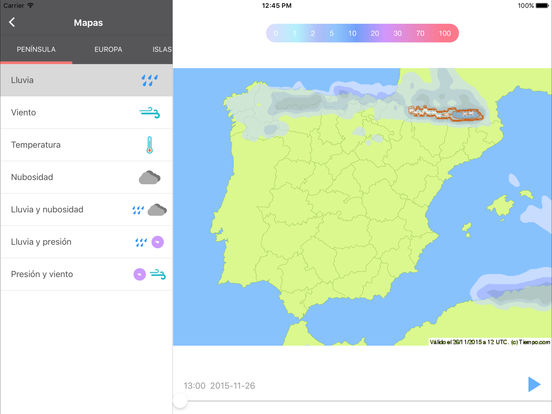The height and width of the screenshot is (414, 552).
Task: Tap purple pressure icon in Presión y viento row
Action: (x=140, y=274)
